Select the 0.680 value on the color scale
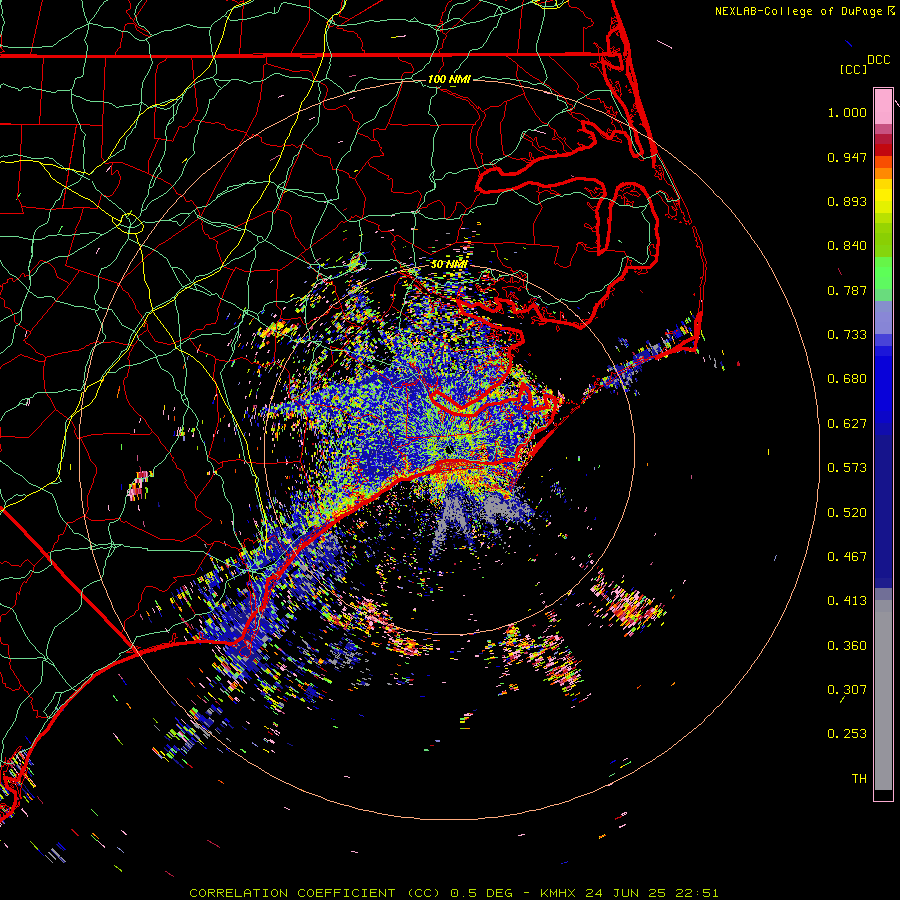Viewport: 900px width, 900px height. [x=847, y=379]
